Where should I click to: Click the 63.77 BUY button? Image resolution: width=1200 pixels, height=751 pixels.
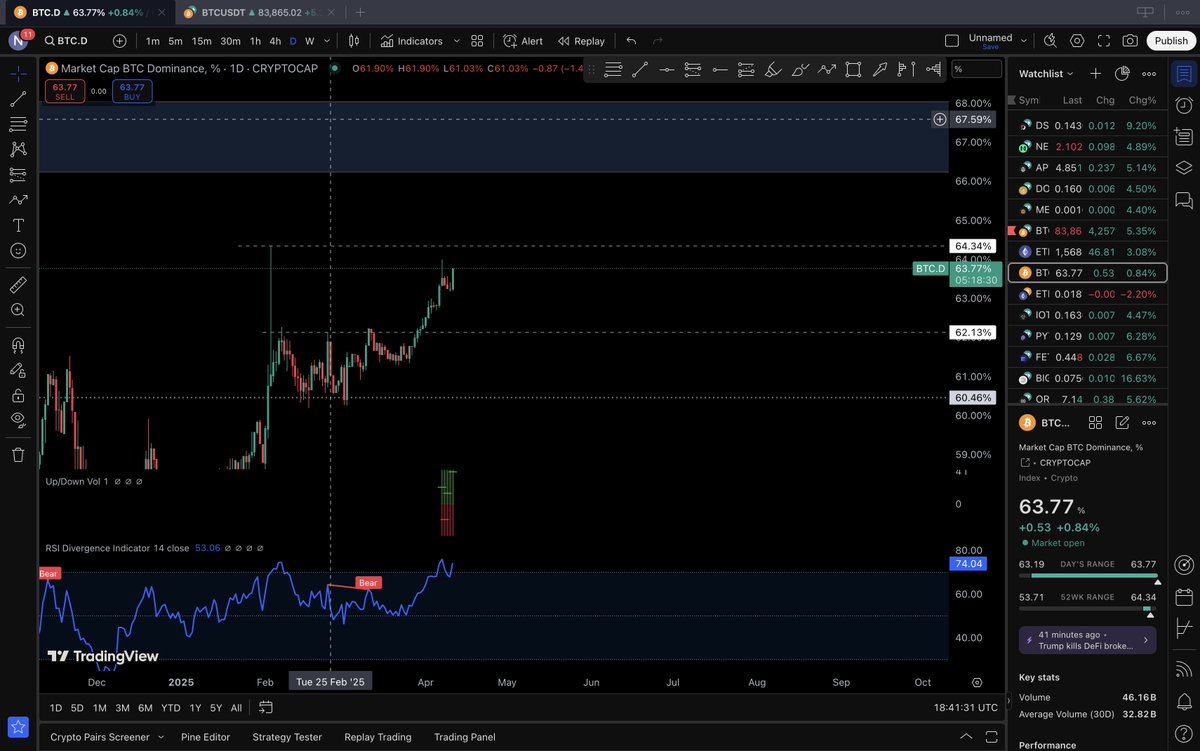click(x=132, y=91)
